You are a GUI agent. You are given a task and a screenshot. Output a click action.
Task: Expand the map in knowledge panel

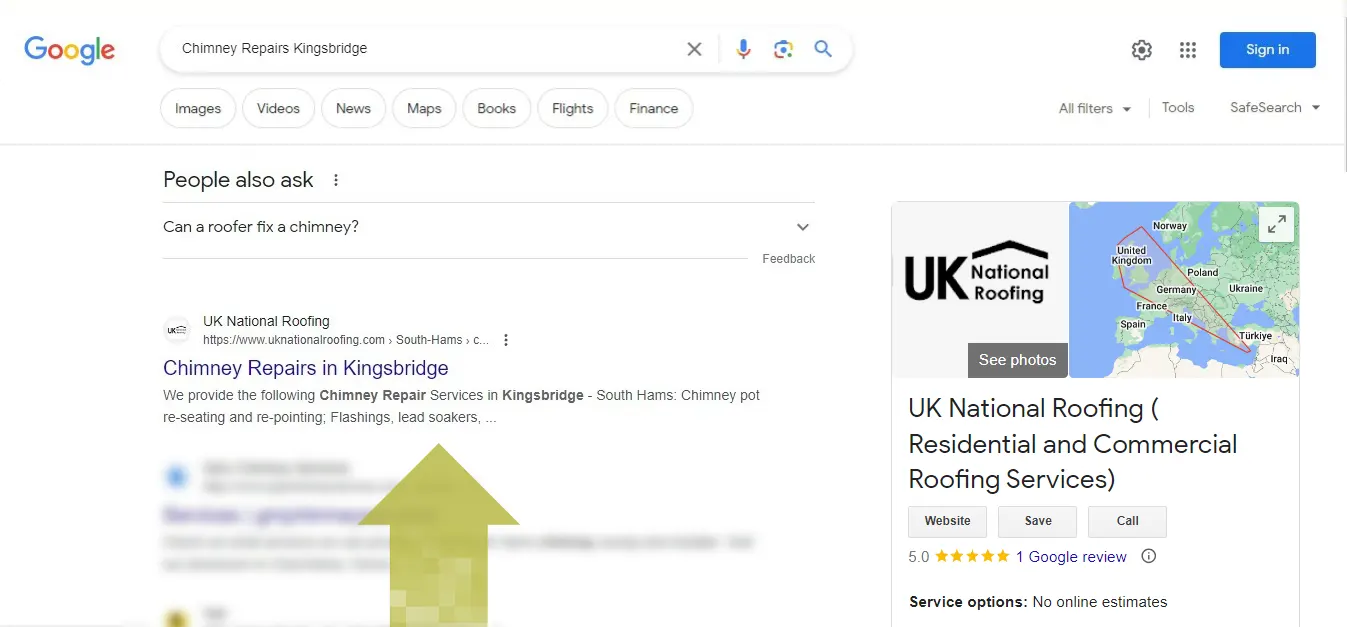coord(1277,225)
